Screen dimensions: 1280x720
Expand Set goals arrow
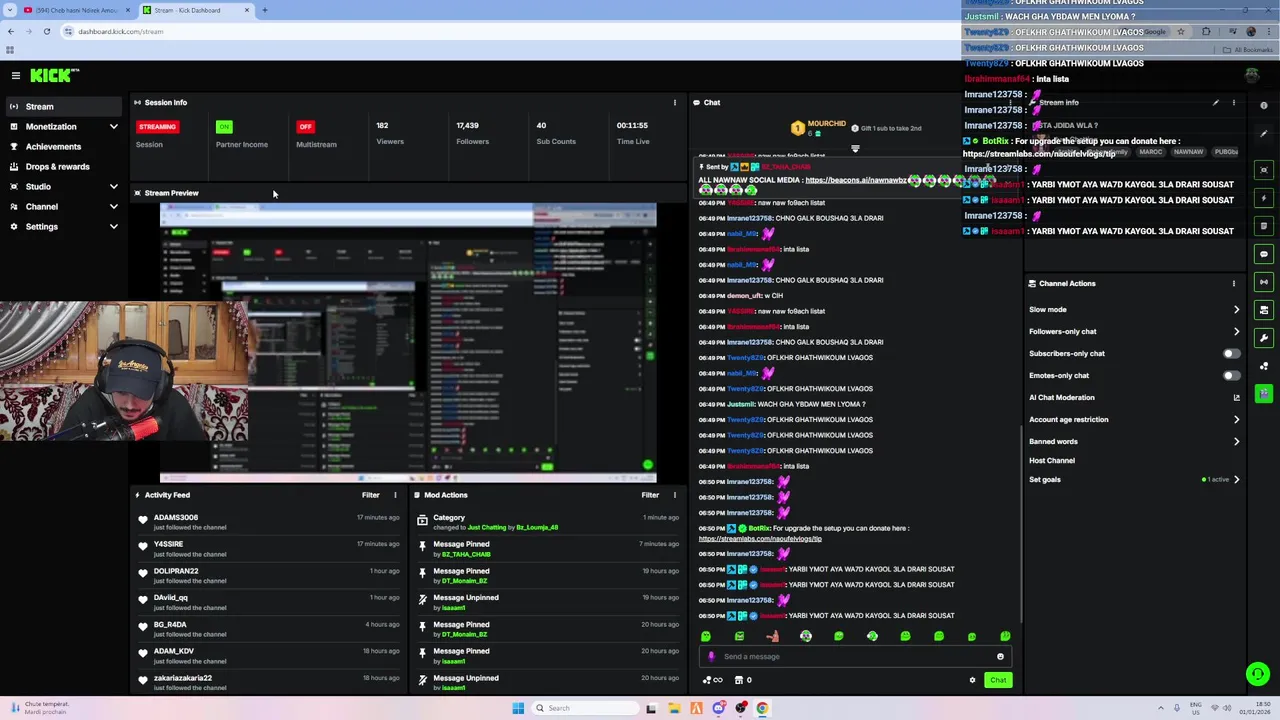tap(1236, 480)
